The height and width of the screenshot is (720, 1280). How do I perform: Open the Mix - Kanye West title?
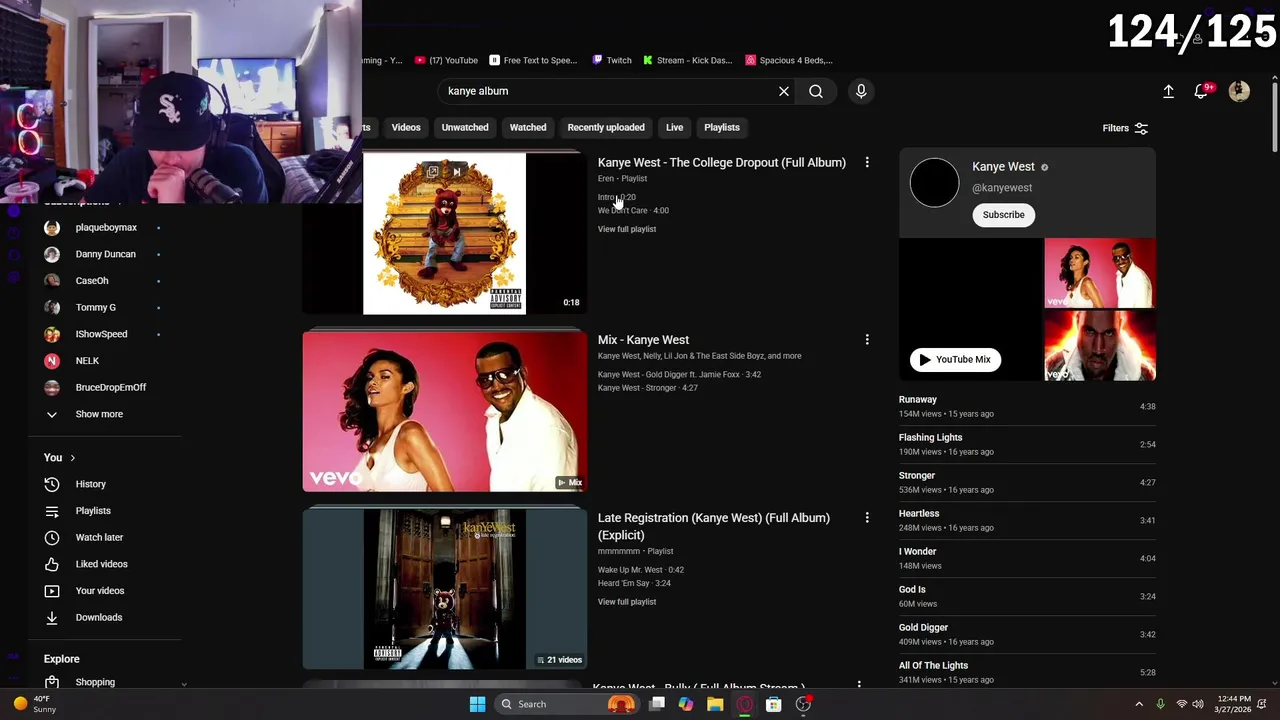pos(643,340)
